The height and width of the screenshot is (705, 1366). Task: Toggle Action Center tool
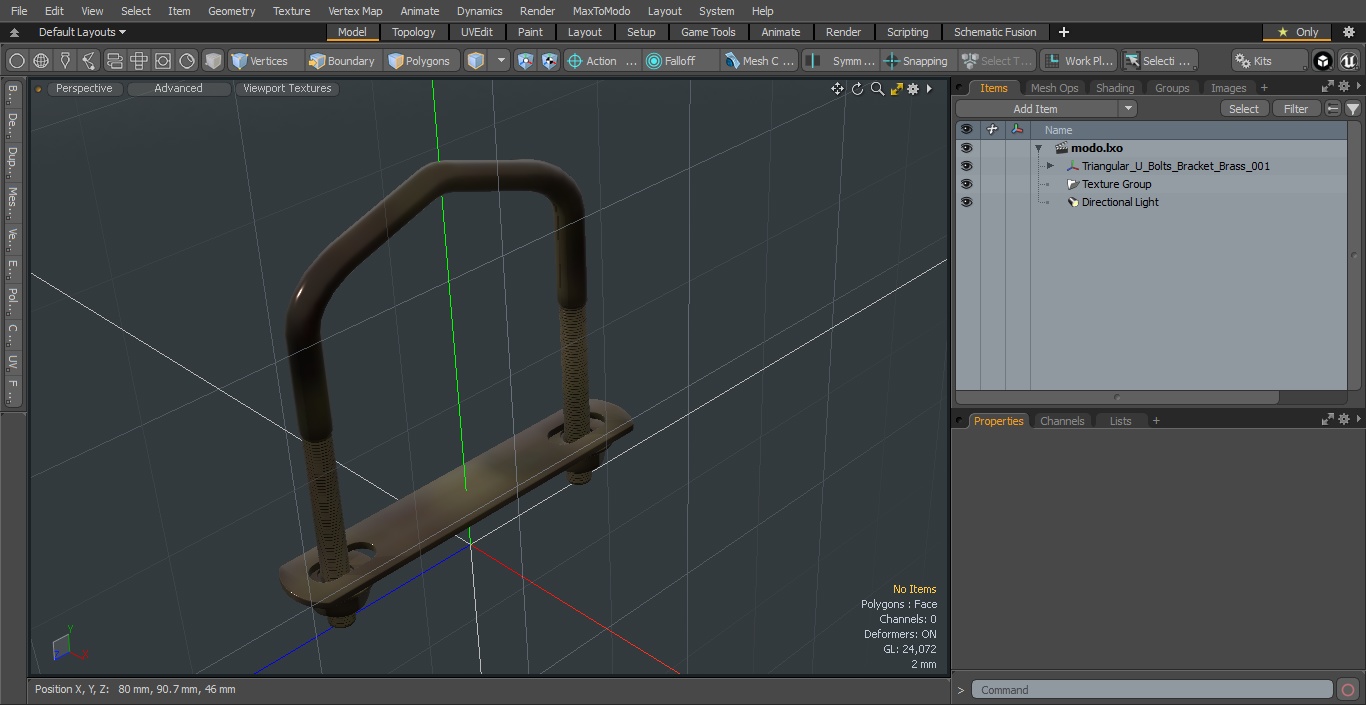coord(602,61)
